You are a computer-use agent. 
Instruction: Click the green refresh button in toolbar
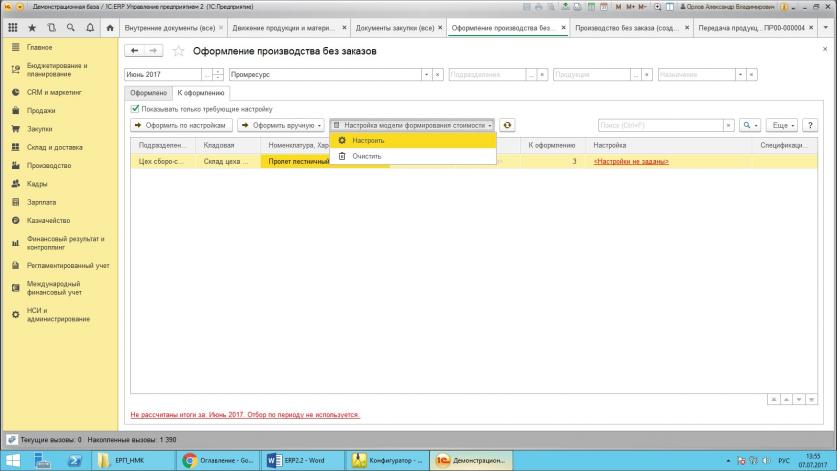[508, 125]
